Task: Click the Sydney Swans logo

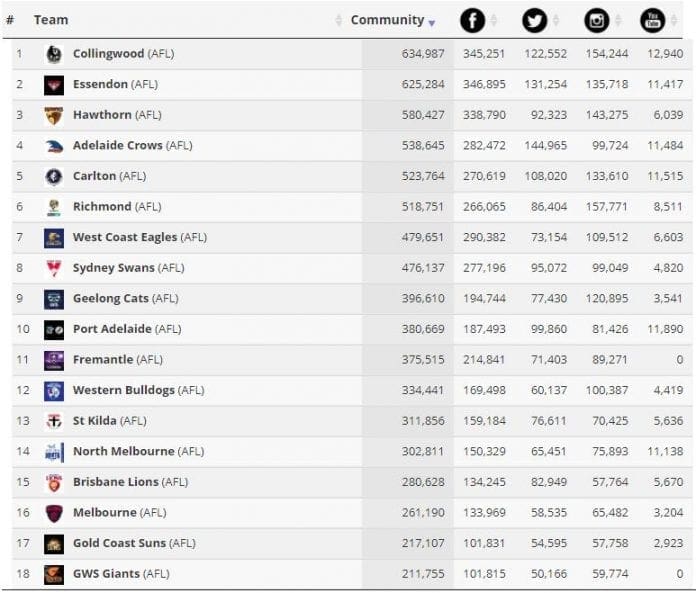Action: (x=54, y=268)
